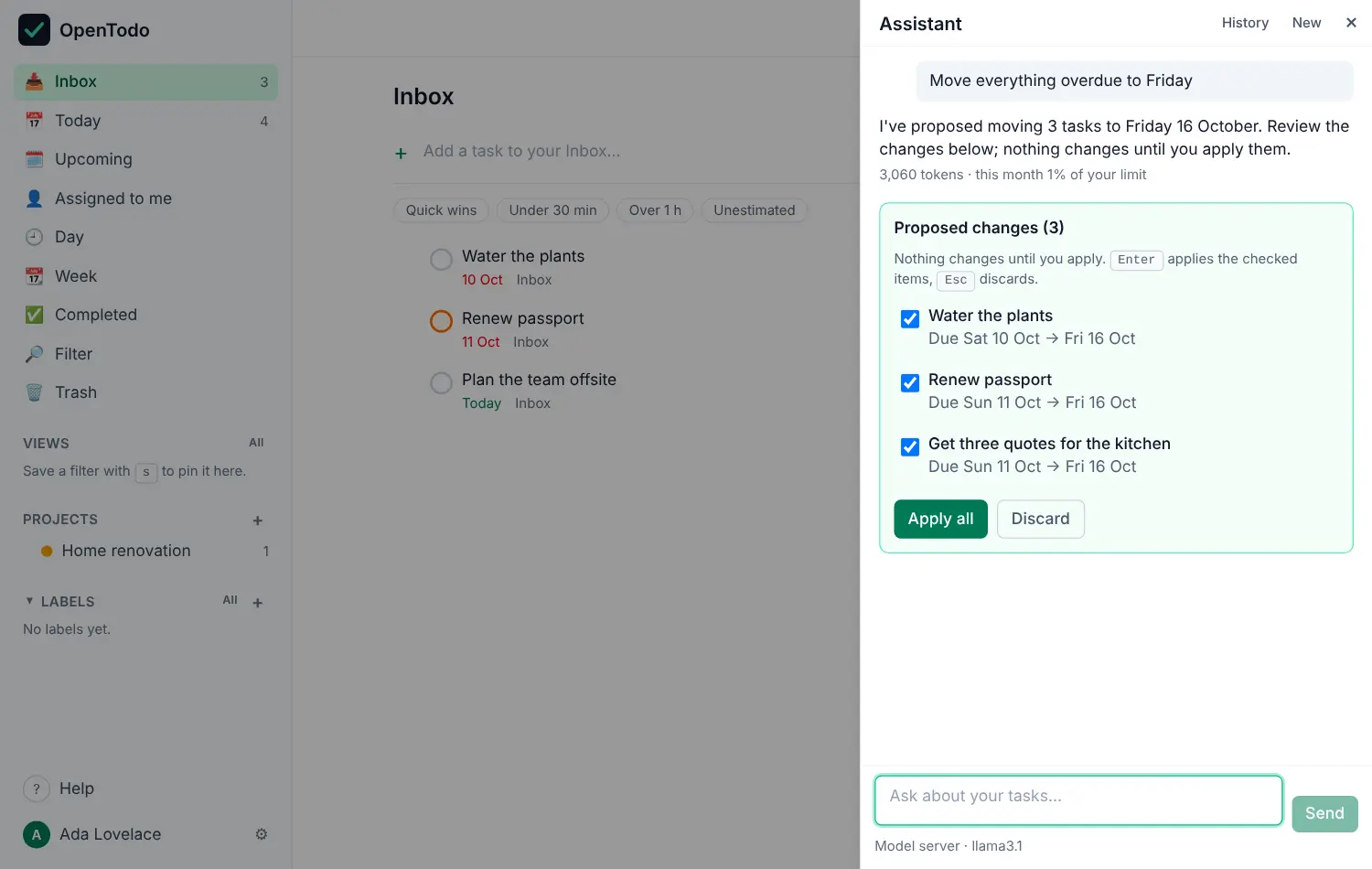The height and width of the screenshot is (869, 1372).
Task: Open assistant History
Action: coord(1245,23)
